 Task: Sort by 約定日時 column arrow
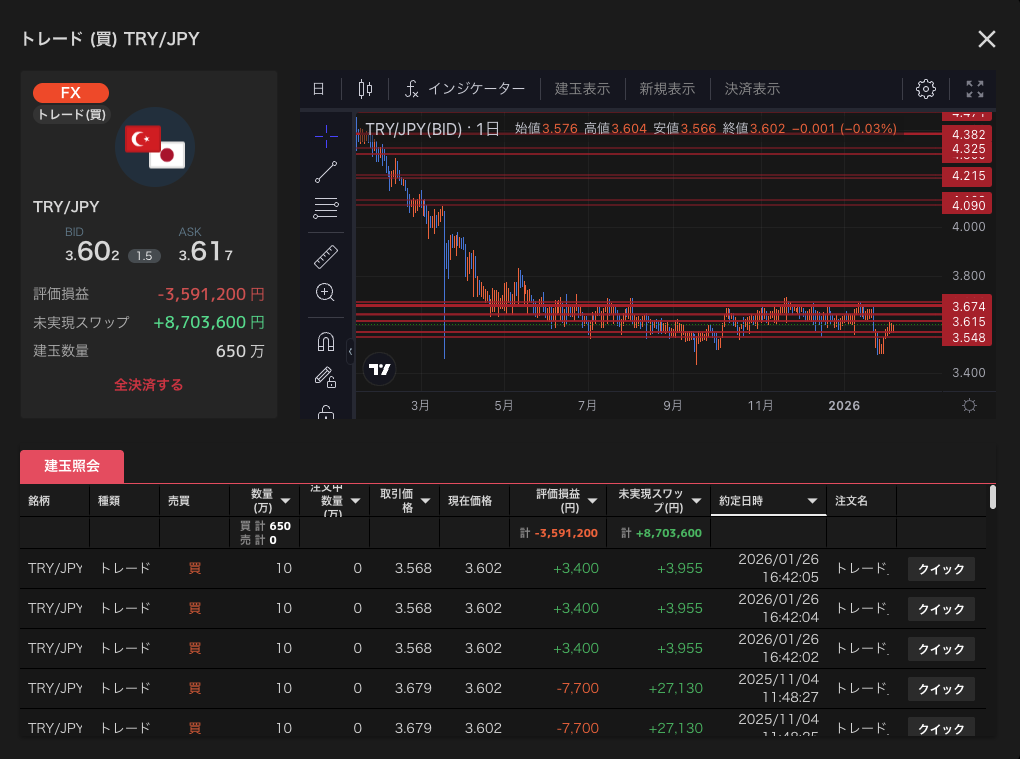coord(812,501)
